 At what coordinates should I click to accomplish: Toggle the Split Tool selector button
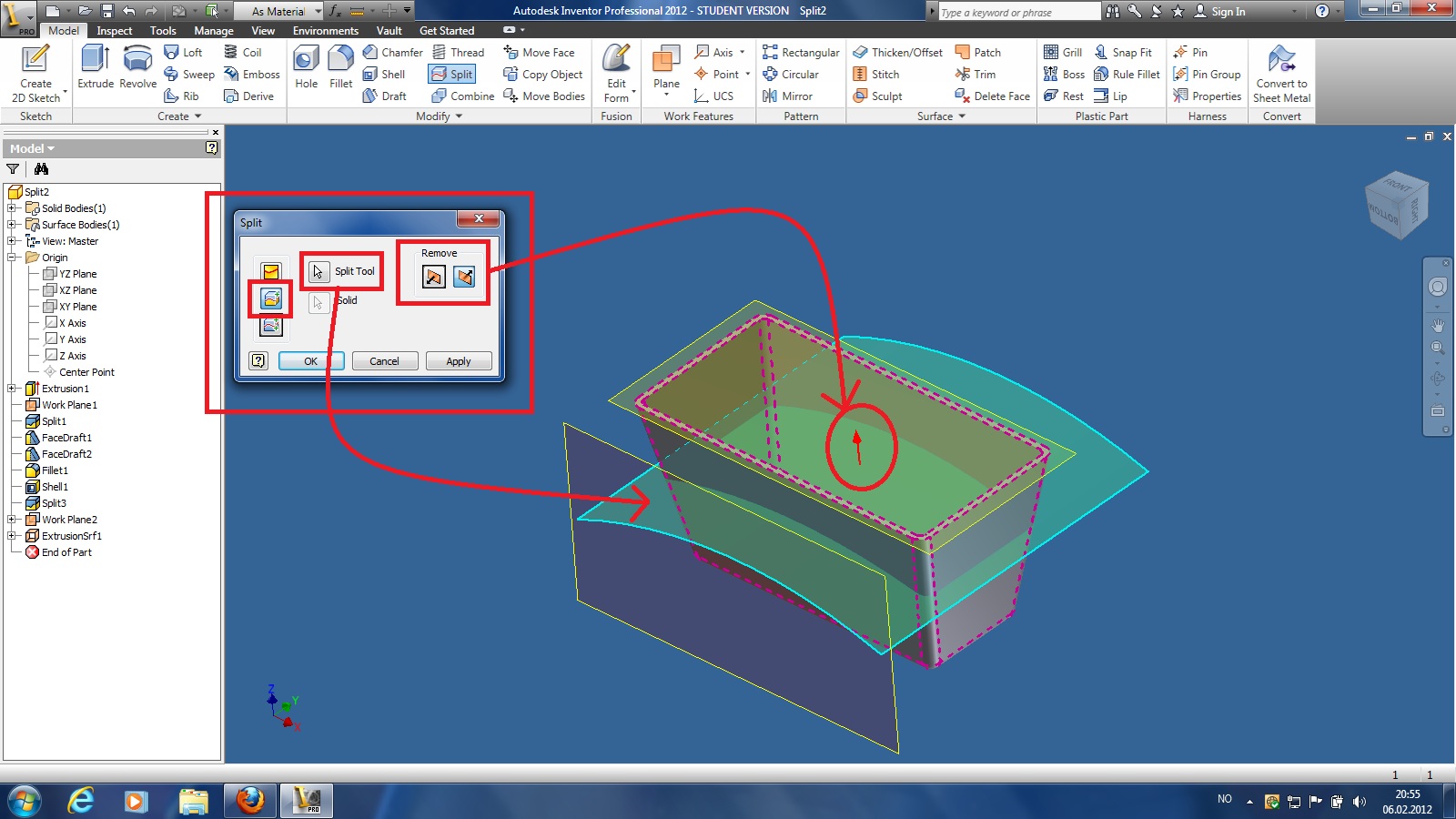318,271
